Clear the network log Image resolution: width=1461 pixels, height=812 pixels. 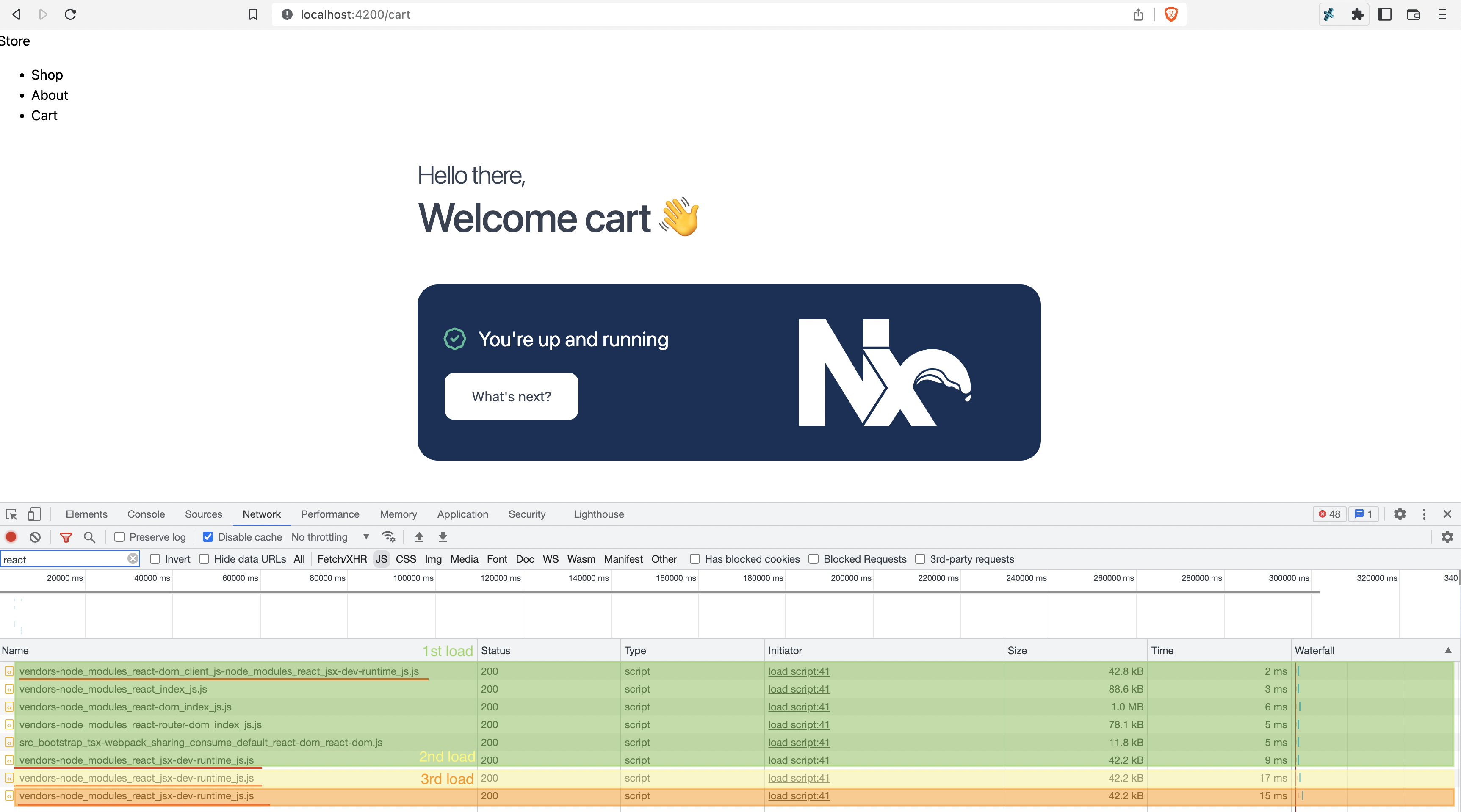(x=35, y=536)
